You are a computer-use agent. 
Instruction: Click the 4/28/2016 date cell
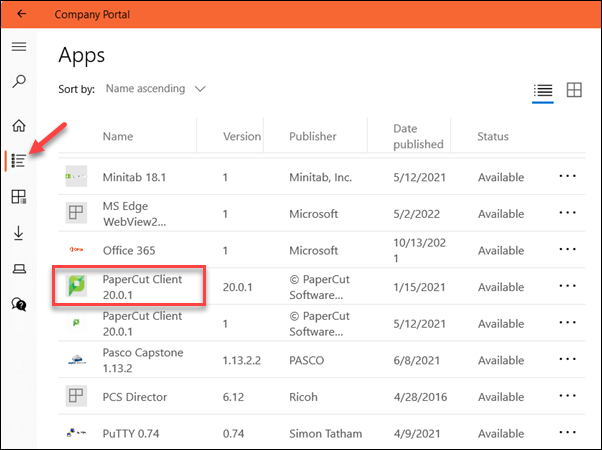[x=420, y=397]
